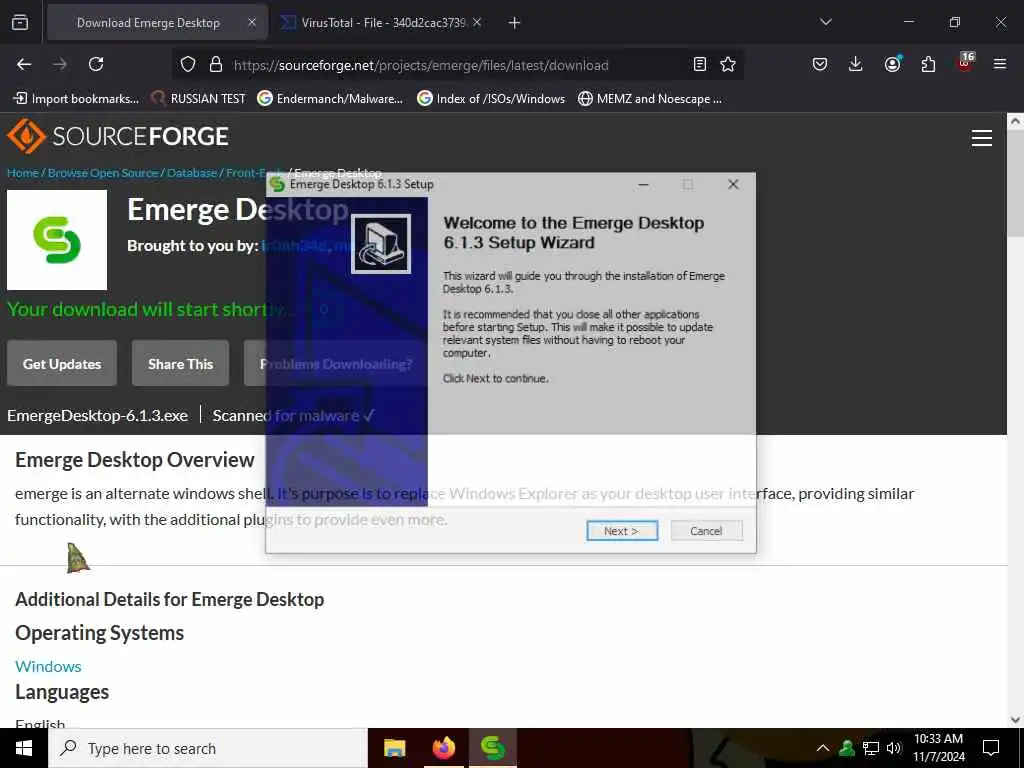This screenshot has width=1024, height=768.
Task: Open the Windows Start menu
Action: pyautogui.click(x=24, y=748)
